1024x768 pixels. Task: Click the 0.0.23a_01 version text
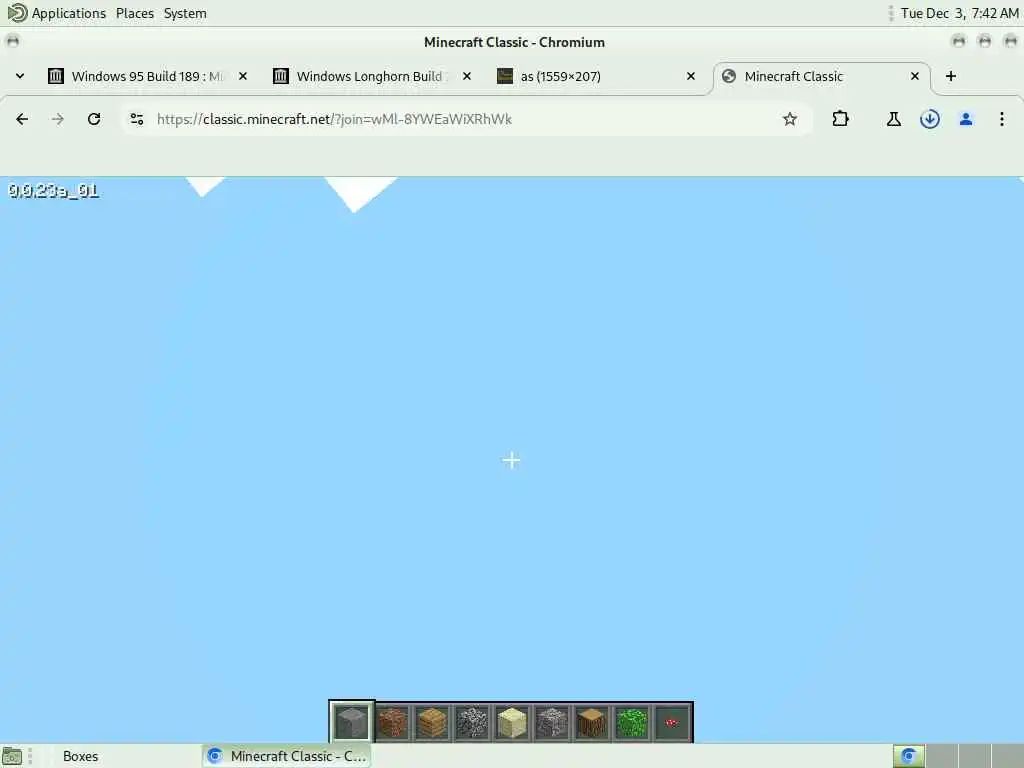[54, 191]
